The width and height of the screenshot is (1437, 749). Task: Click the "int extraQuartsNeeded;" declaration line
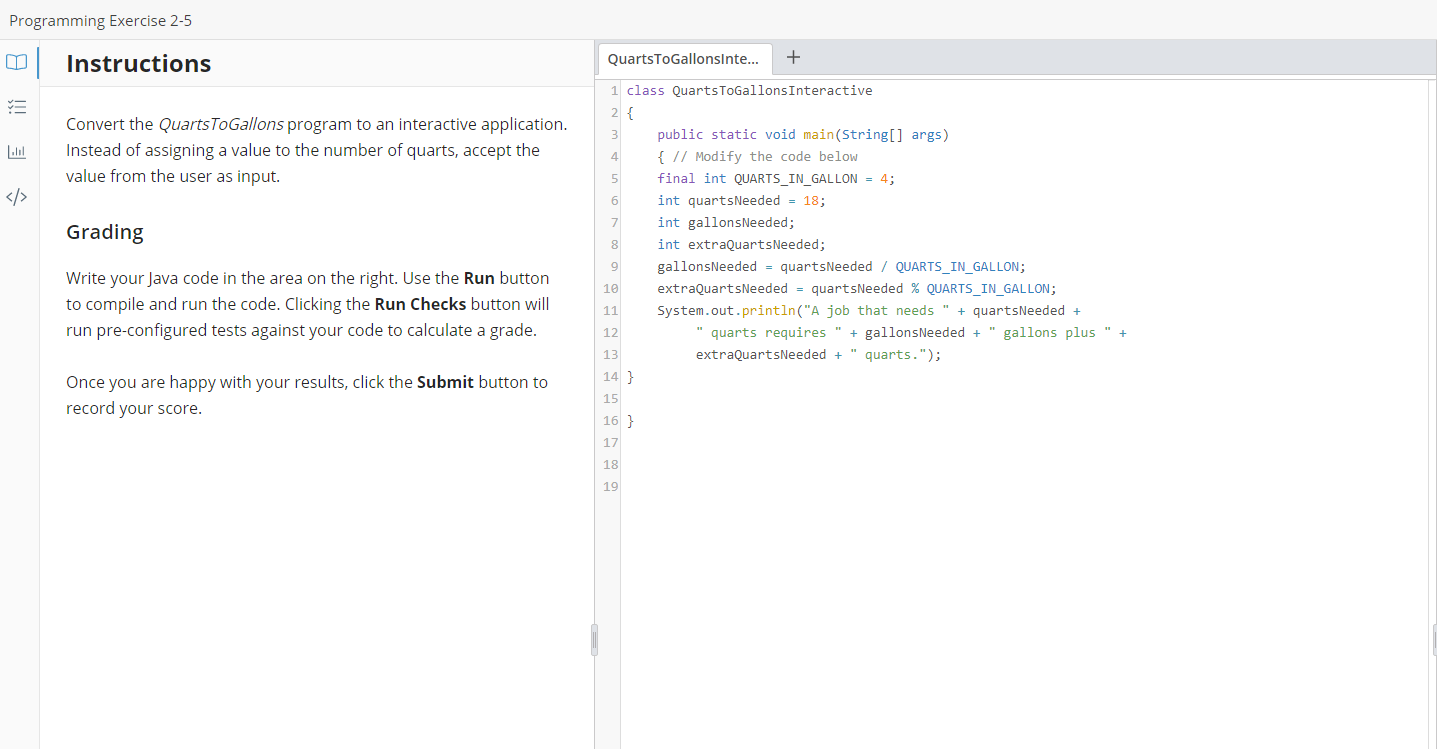click(741, 245)
